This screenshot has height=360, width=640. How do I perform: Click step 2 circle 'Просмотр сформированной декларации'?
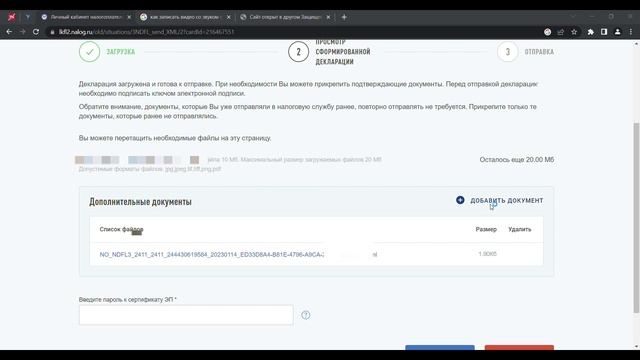pos(298,52)
